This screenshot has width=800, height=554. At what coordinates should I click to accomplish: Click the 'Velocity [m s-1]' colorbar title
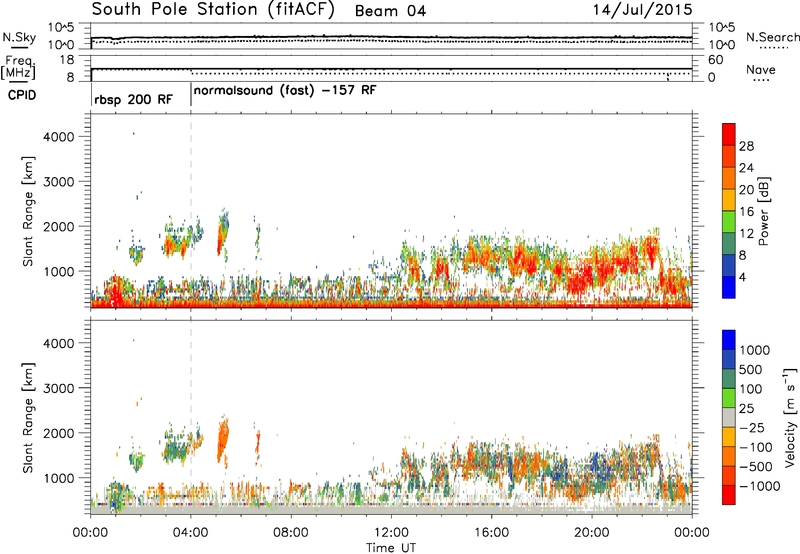[x=790, y=417]
